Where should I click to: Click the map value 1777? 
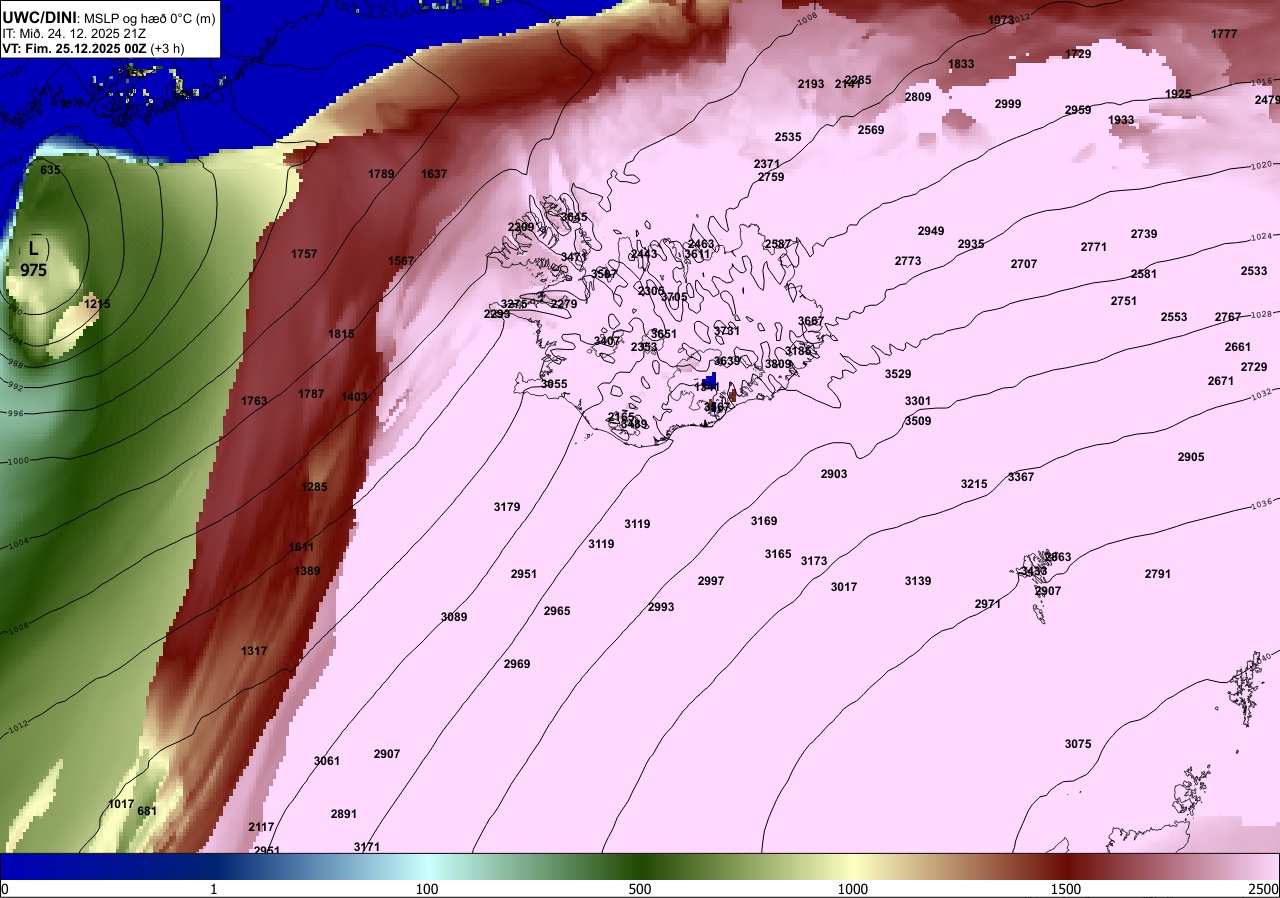[1224, 34]
